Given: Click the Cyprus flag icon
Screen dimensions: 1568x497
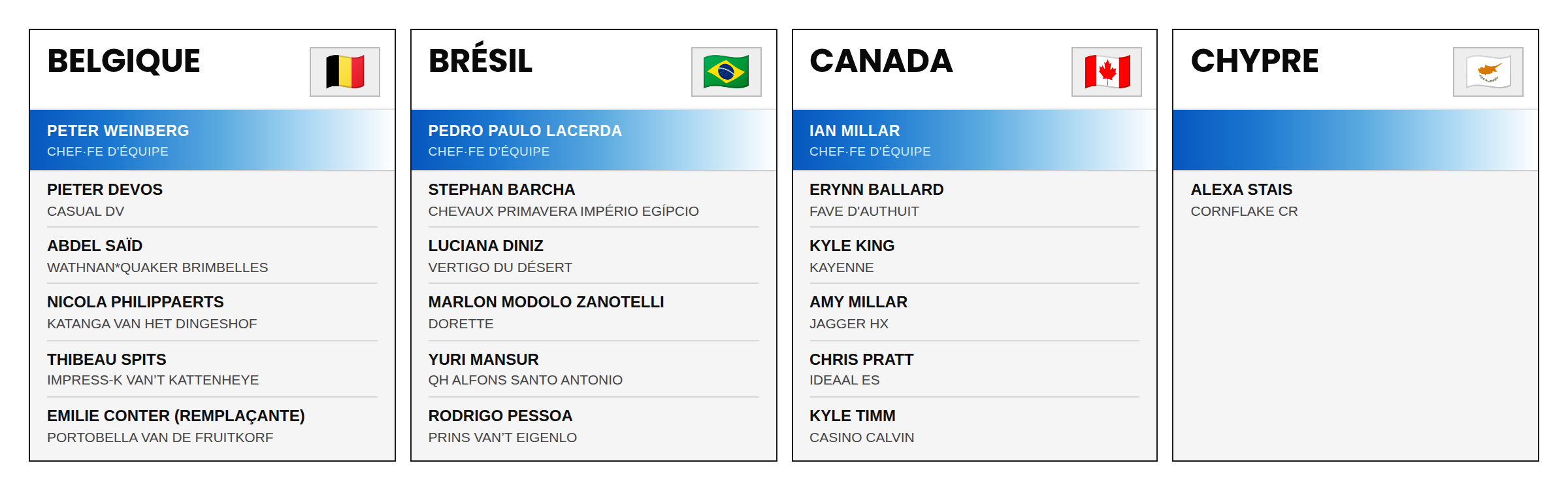Looking at the screenshot, I should tap(1488, 72).
